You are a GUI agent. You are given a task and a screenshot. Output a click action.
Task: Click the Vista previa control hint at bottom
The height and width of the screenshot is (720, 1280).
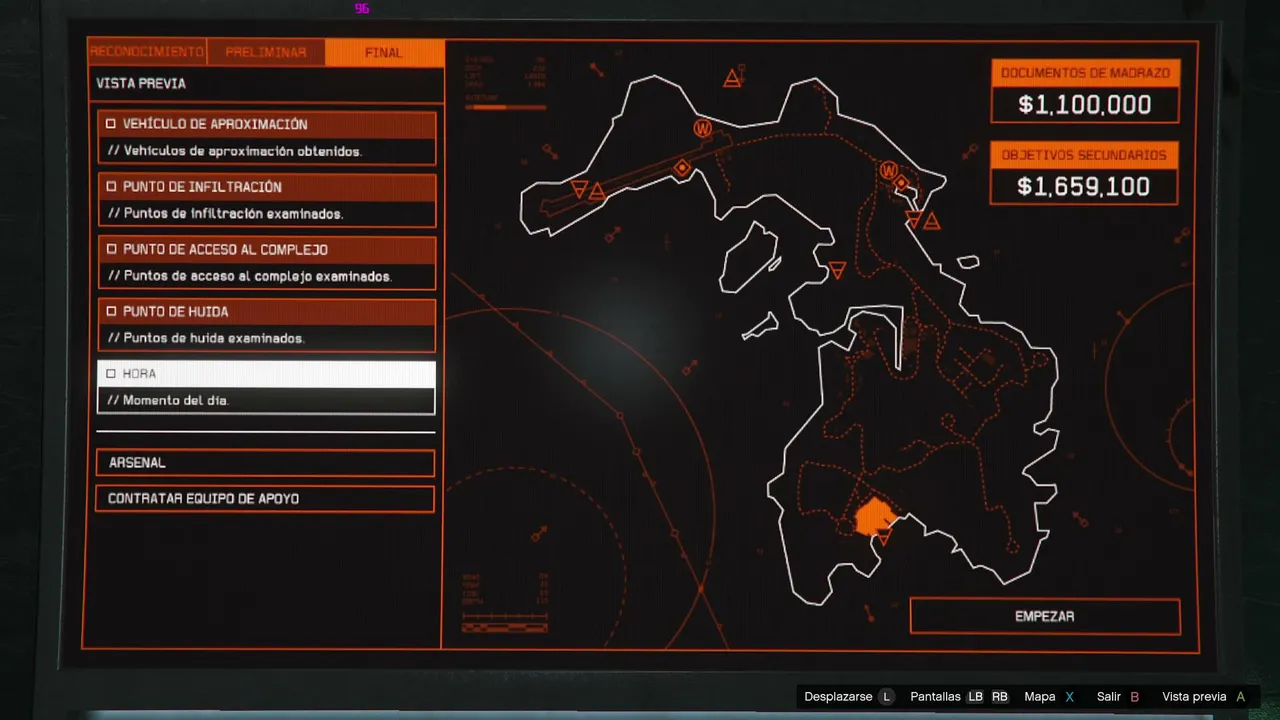click(1194, 697)
